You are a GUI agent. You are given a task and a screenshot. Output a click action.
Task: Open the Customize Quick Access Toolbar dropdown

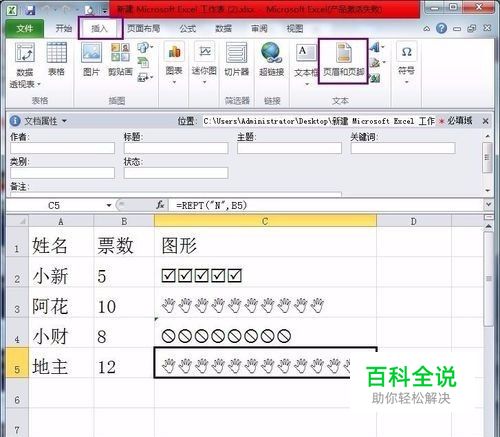(x=105, y=11)
